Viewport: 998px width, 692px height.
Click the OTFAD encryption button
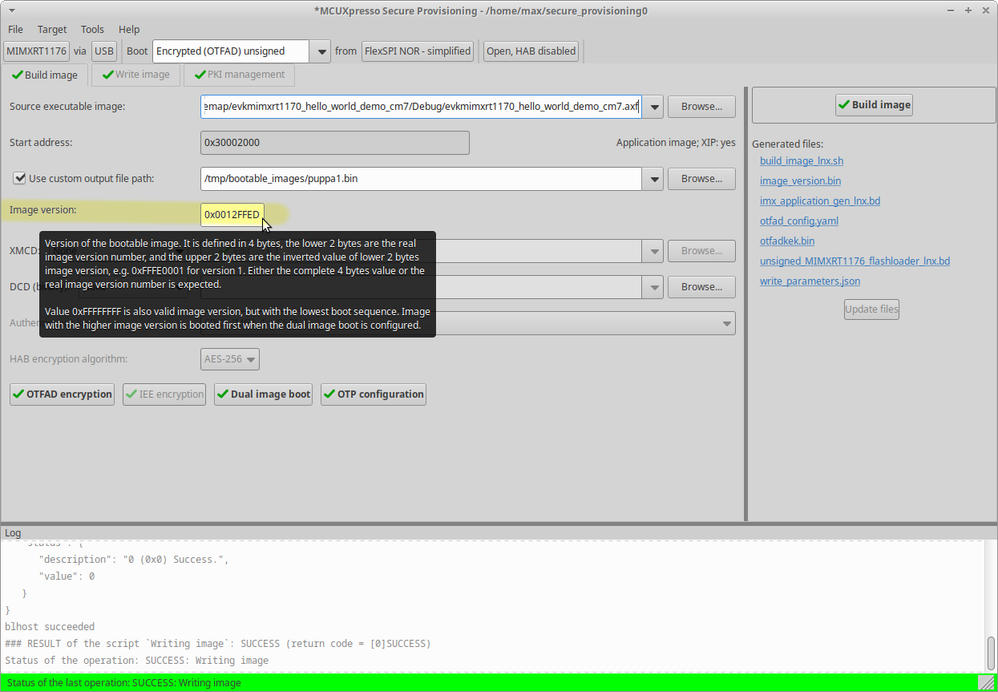[x=62, y=394]
